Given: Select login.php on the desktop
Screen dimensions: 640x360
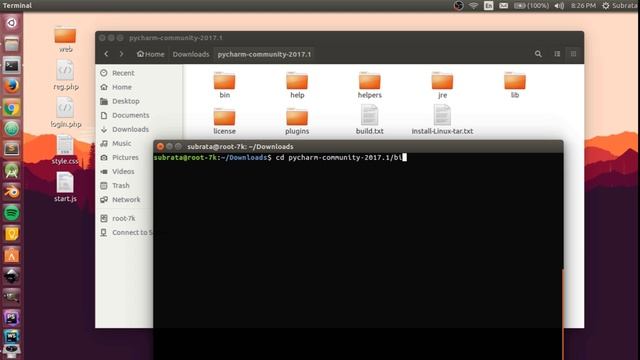Looking at the screenshot, I should click(x=65, y=113).
